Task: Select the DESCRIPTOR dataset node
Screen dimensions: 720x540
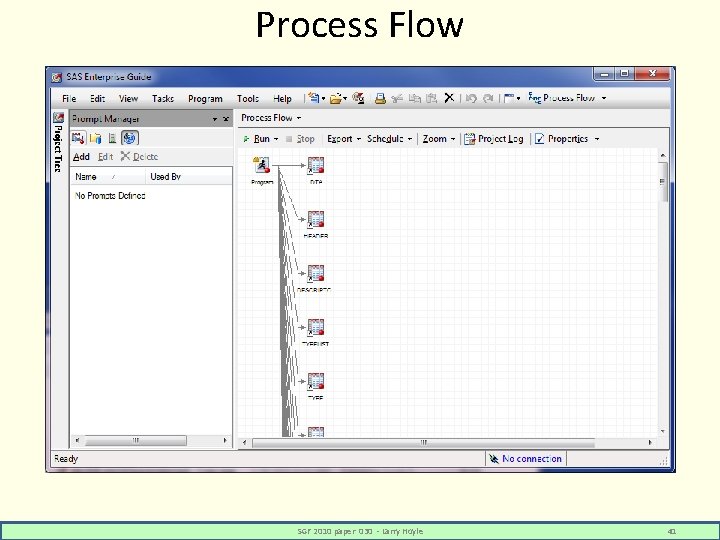Action: tap(315, 278)
